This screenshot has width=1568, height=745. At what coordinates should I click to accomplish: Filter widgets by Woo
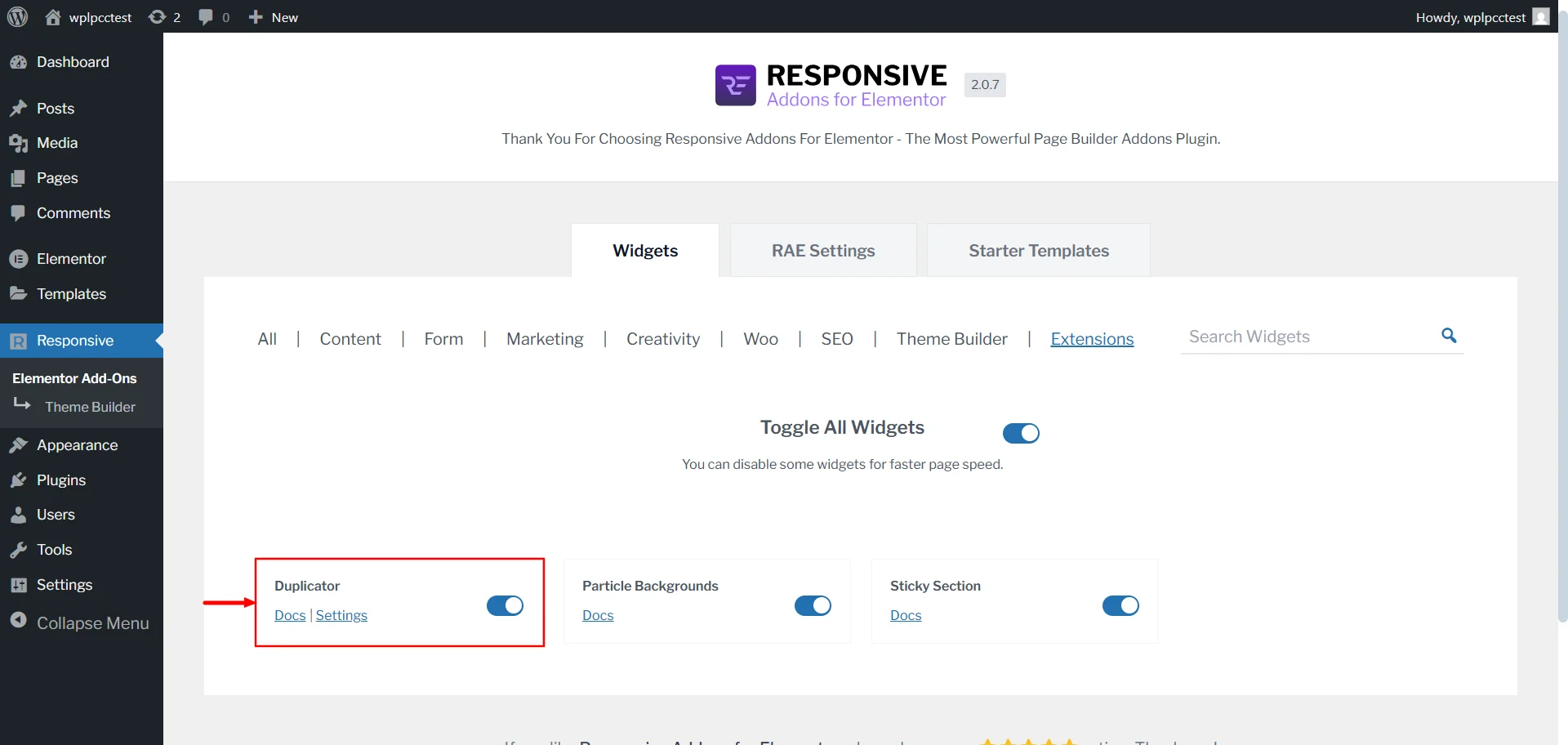(760, 339)
